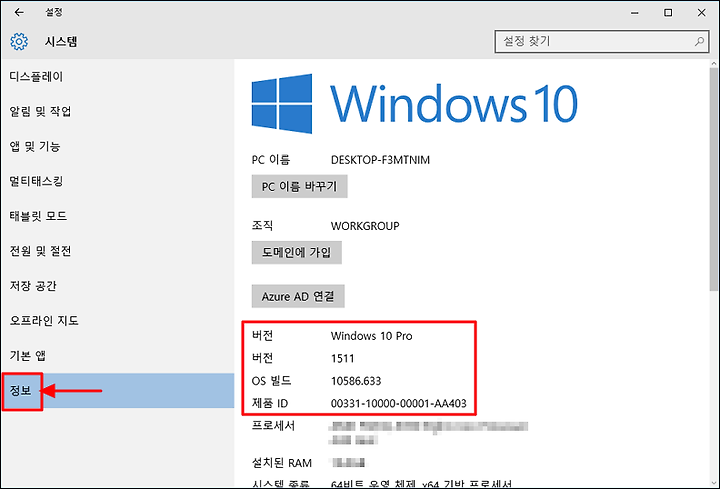Select 알림 및 작업 in sidebar
This screenshot has width=720, height=489.
(118, 112)
